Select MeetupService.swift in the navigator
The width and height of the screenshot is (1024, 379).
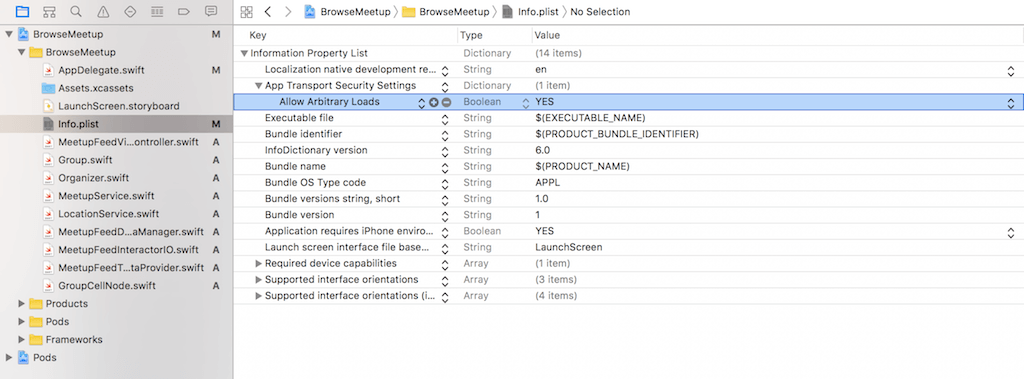coord(106,195)
